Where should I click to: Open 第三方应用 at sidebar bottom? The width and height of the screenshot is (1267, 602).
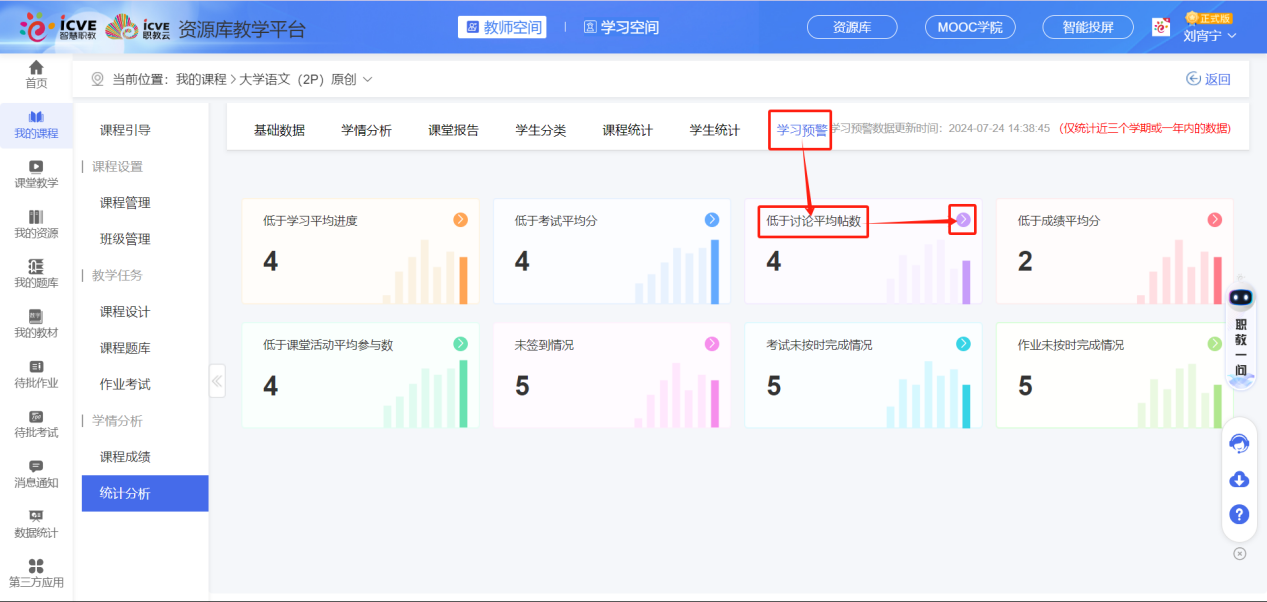point(36,572)
